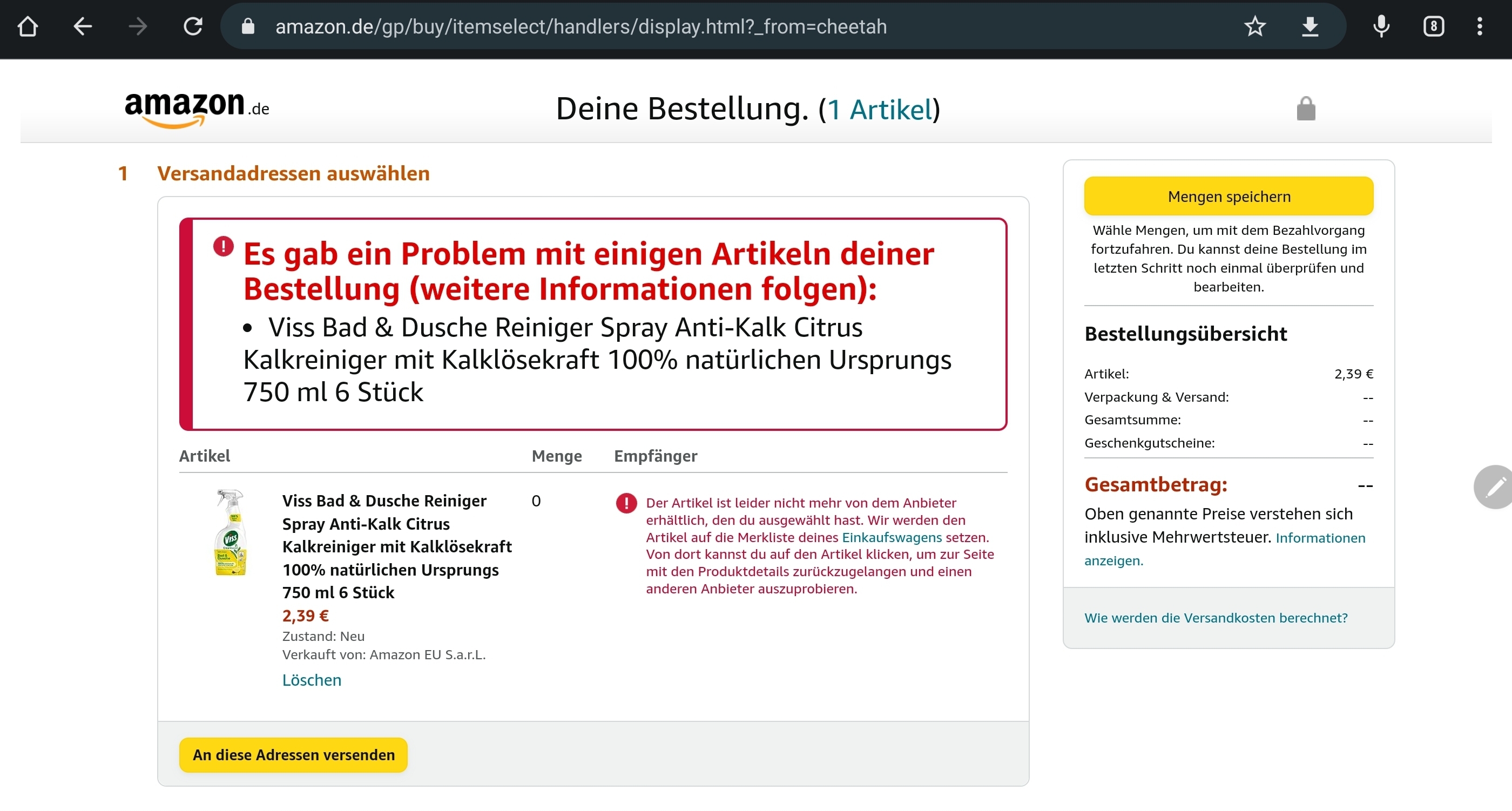The width and height of the screenshot is (1512, 811).
Task: Open the tab switcher showing 8 tabs
Action: 1433,26
